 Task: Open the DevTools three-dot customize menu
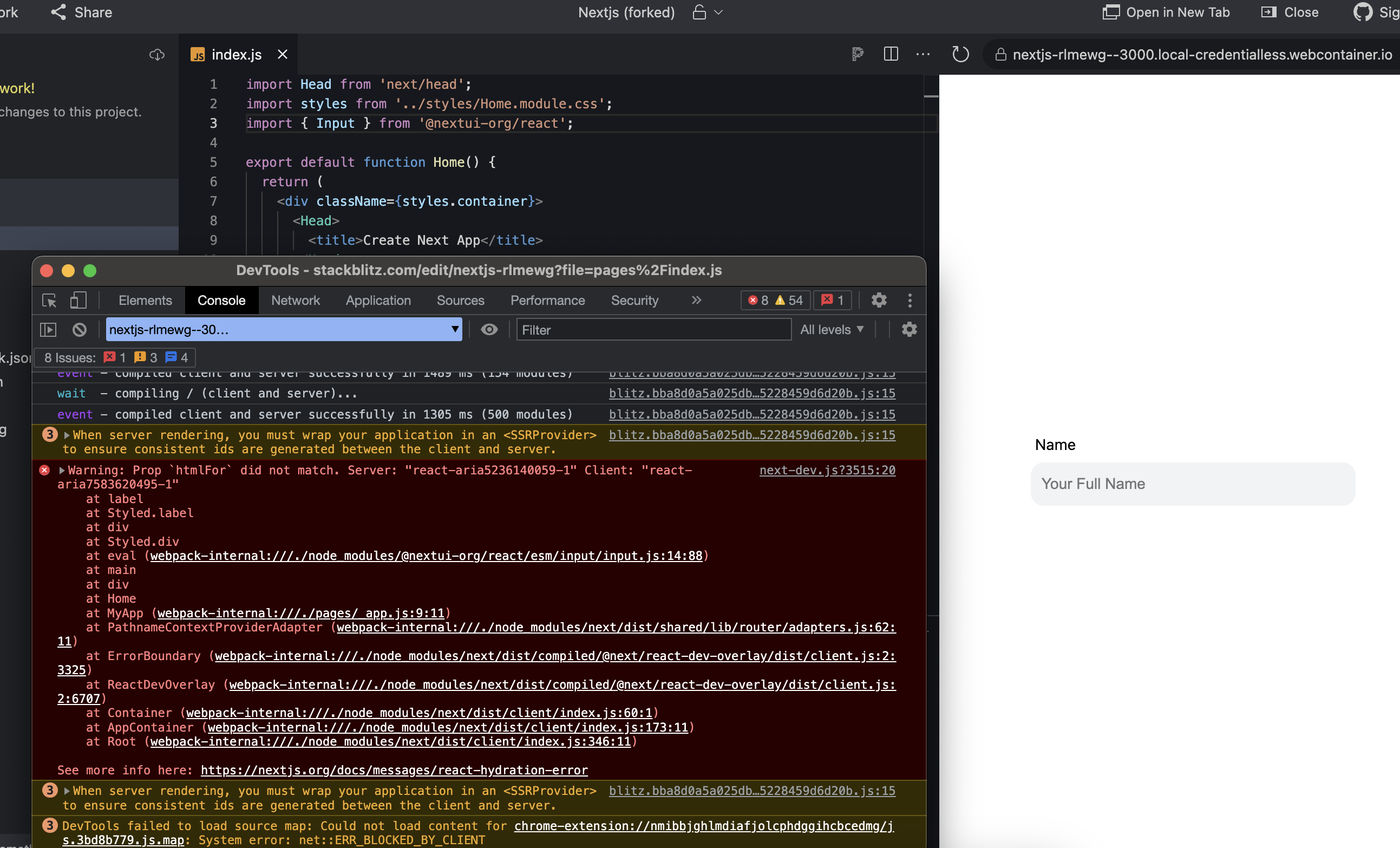pos(910,300)
